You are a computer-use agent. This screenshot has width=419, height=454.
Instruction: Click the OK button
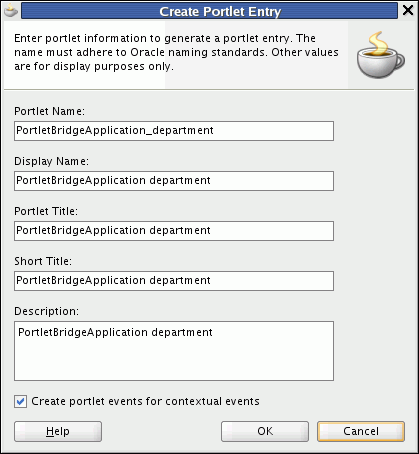click(265, 431)
